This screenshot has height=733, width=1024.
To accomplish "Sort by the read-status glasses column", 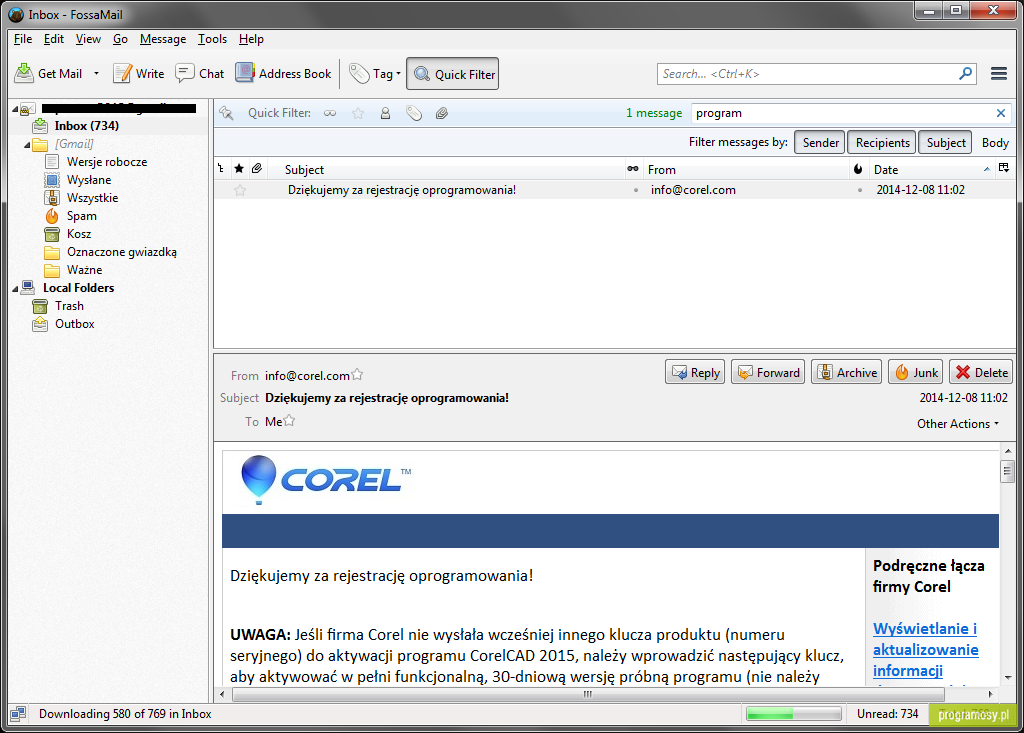I will 632,169.
